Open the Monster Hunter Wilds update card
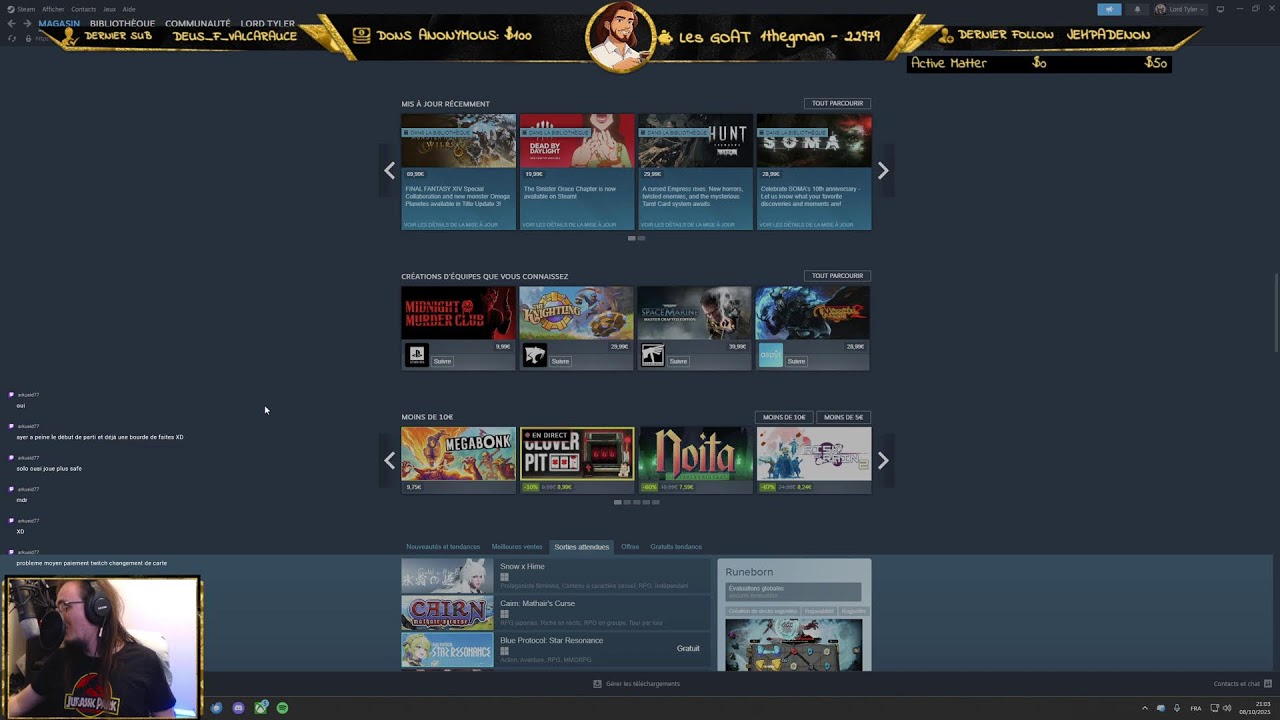This screenshot has width=1280, height=720. pyautogui.click(x=458, y=172)
